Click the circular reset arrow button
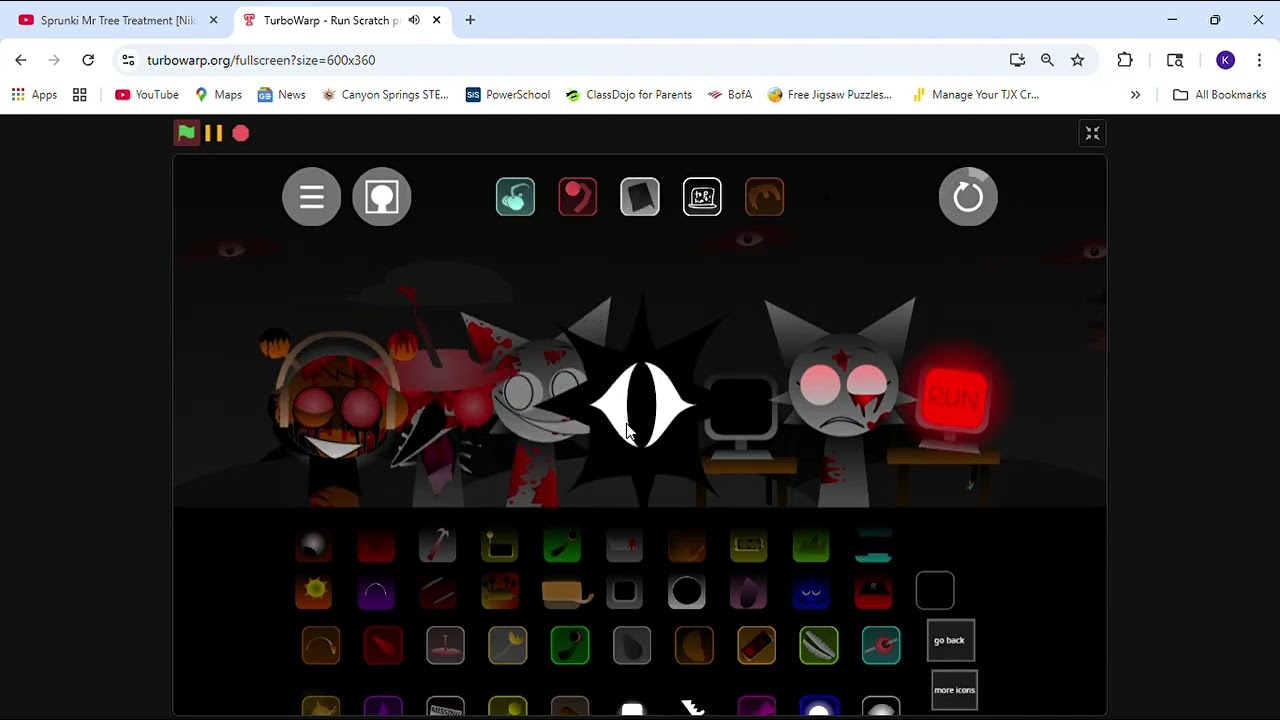 (968, 197)
